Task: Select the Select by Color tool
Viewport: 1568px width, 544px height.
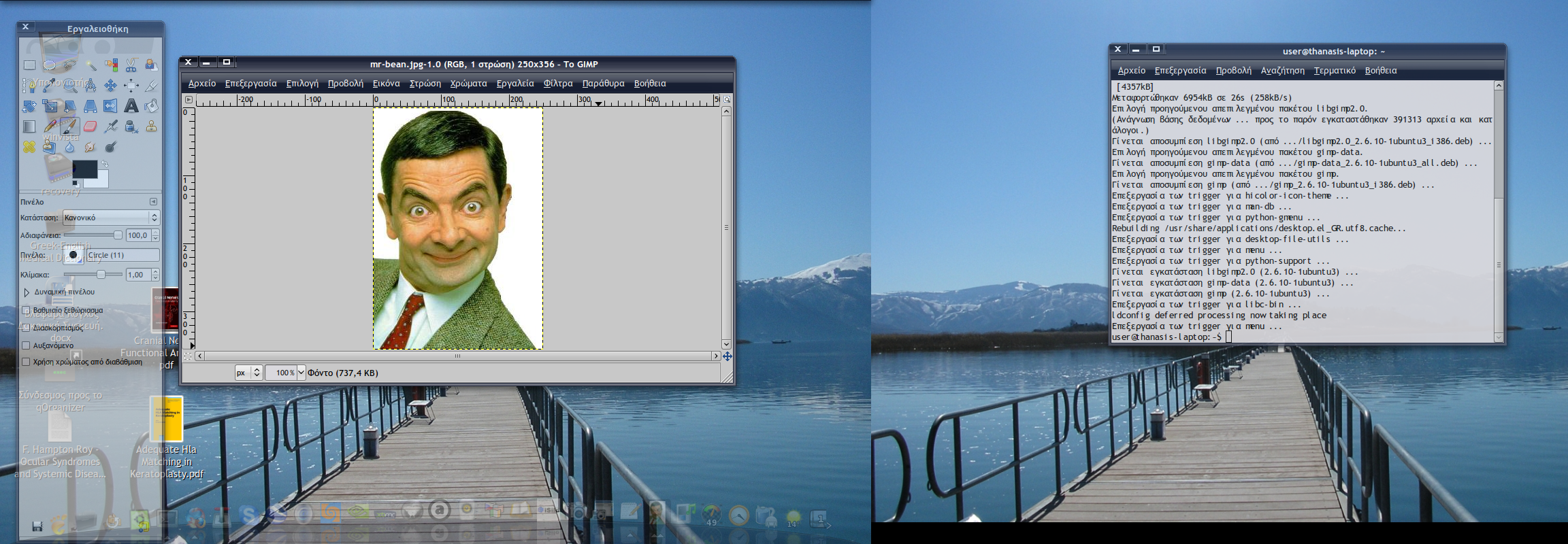Action: click(x=111, y=65)
